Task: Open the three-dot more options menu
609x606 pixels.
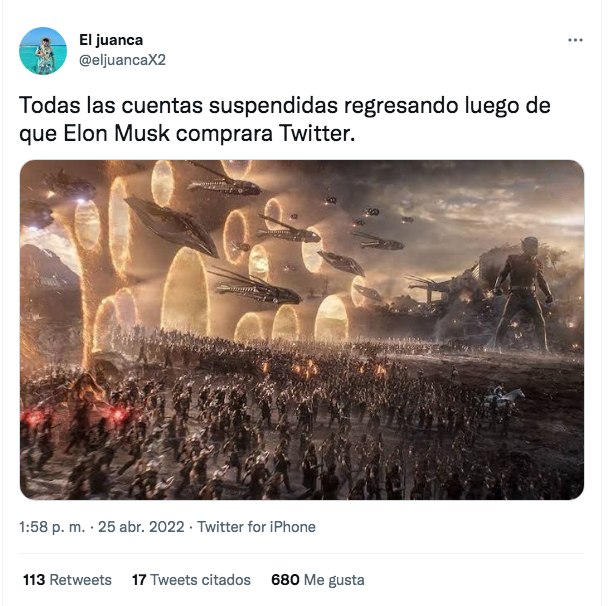Action: (x=575, y=40)
